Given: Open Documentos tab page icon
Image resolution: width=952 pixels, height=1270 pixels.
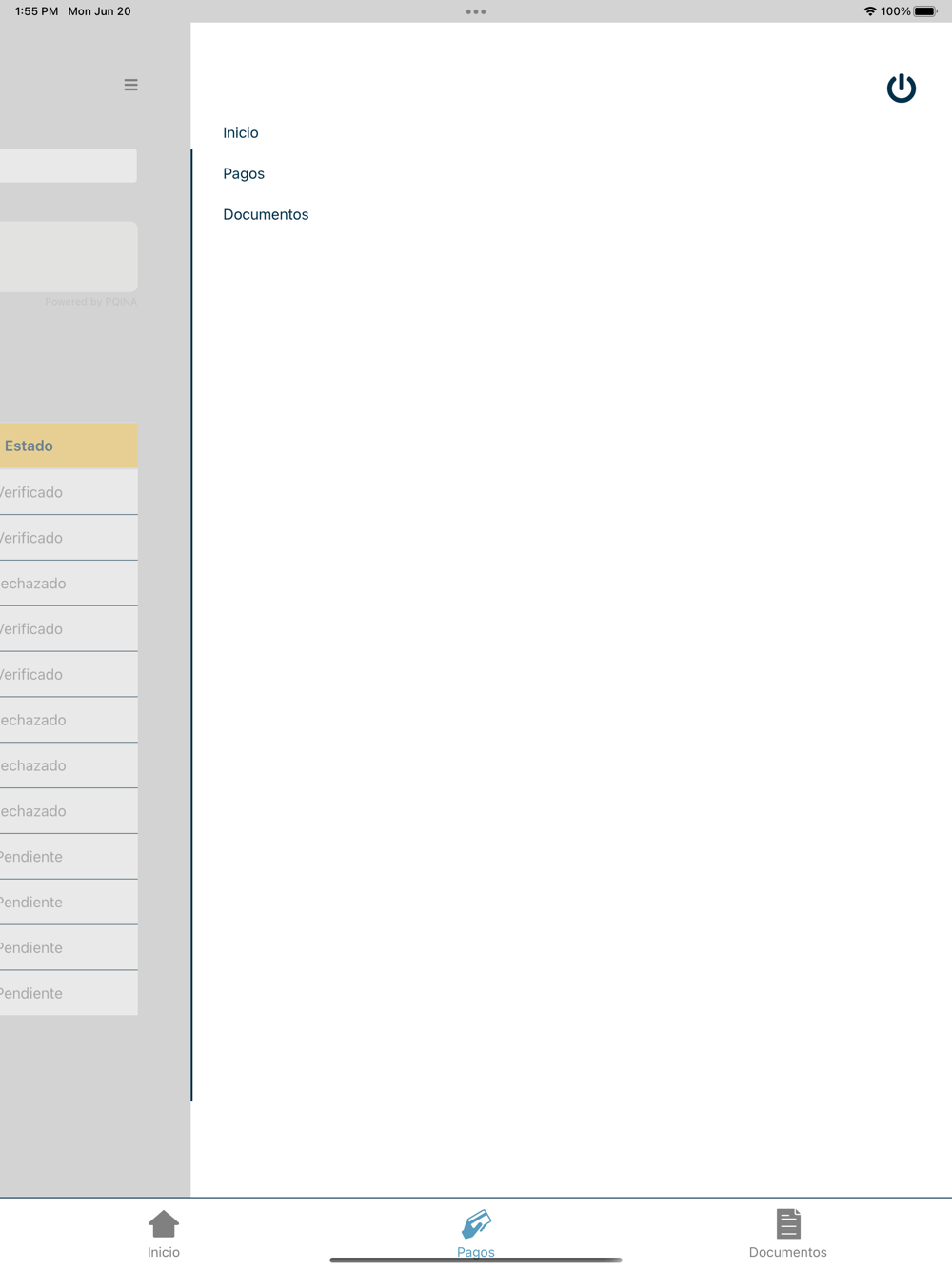Looking at the screenshot, I should click(788, 1223).
